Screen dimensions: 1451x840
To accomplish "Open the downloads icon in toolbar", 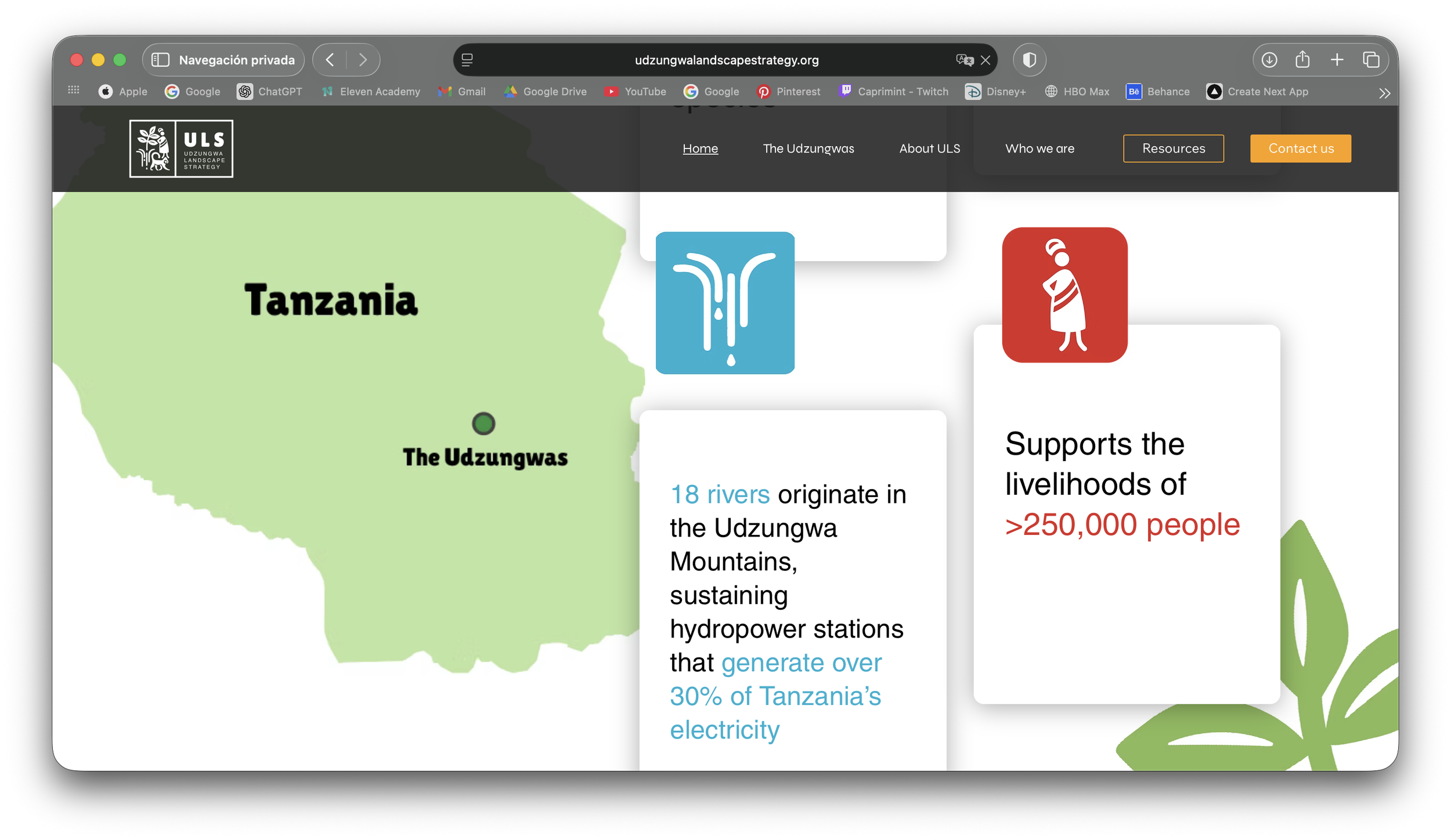I will pyautogui.click(x=1269, y=60).
